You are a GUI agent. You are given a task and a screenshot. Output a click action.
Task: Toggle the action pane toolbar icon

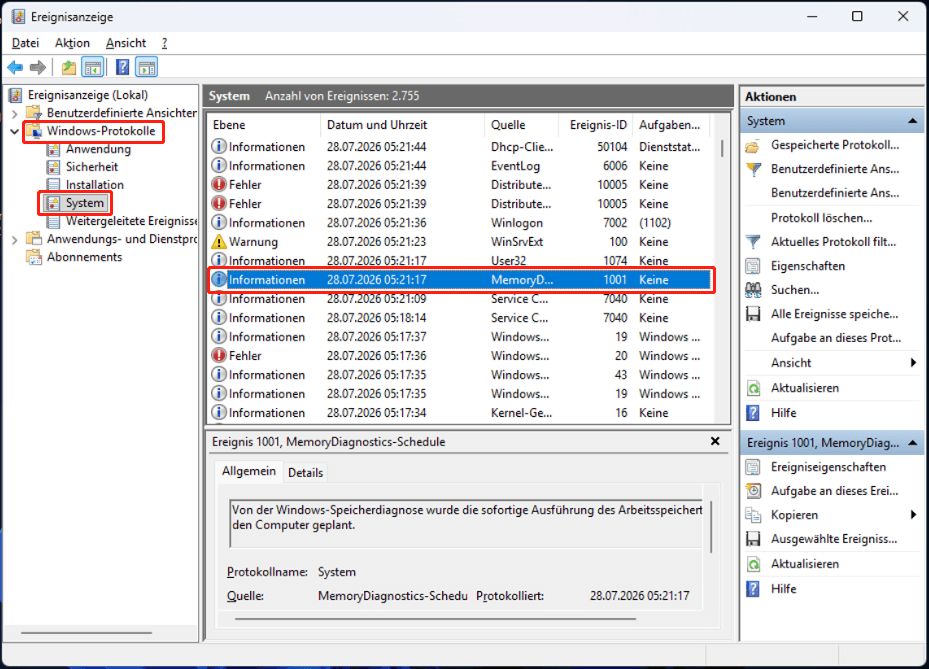tap(146, 68)
